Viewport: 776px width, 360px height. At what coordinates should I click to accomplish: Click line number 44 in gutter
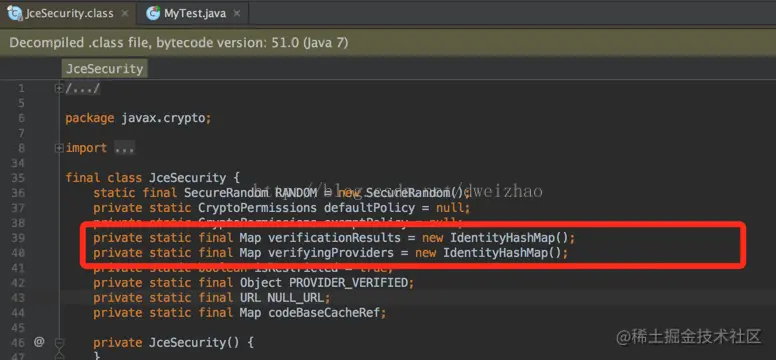18,312
